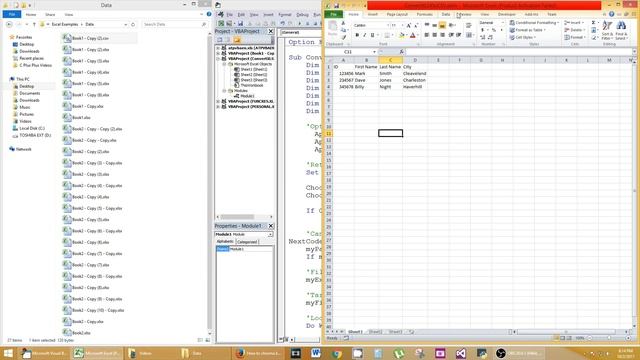Click Excel formula bar input
Screen dimensions: 640x360
tap(518, 52)
